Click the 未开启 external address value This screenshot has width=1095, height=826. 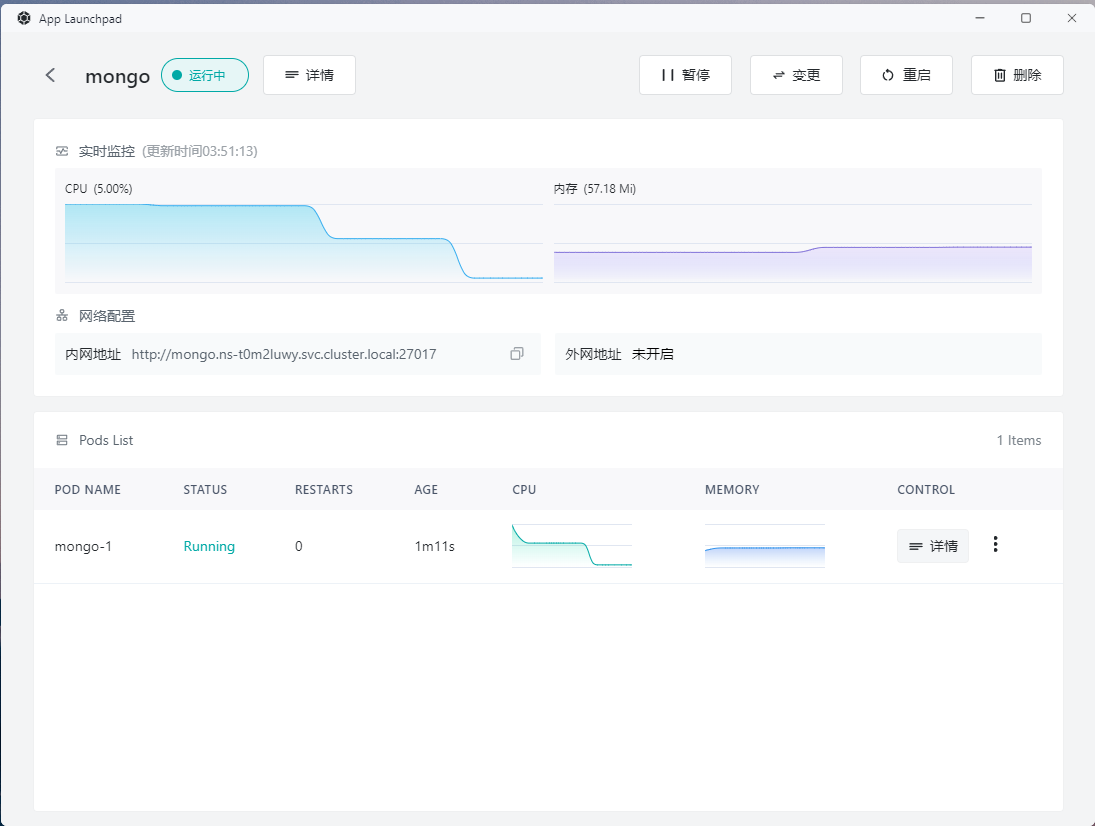point(653,354)
